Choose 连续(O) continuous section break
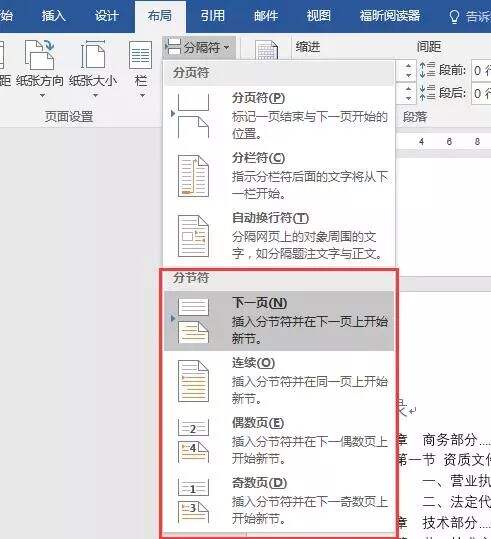The width and height of the screenshot is (491, 539). coord(279,381)
